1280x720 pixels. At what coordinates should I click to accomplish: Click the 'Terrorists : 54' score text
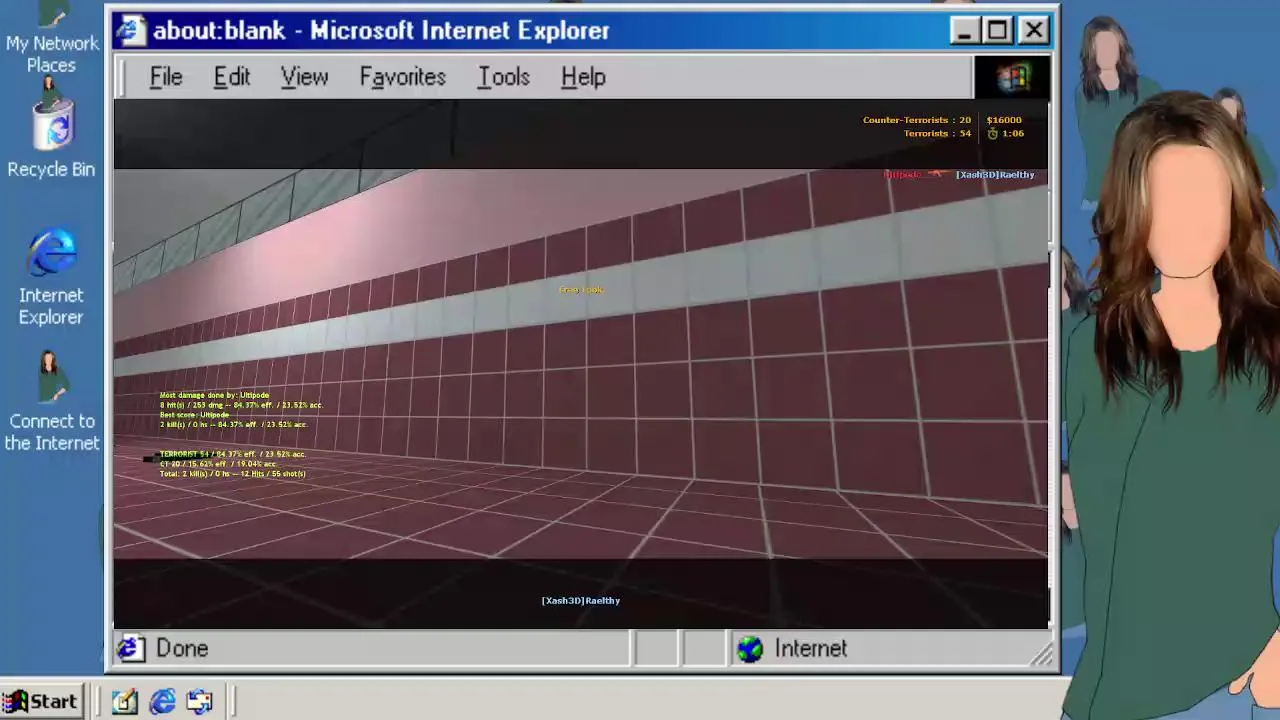(937, 133)
